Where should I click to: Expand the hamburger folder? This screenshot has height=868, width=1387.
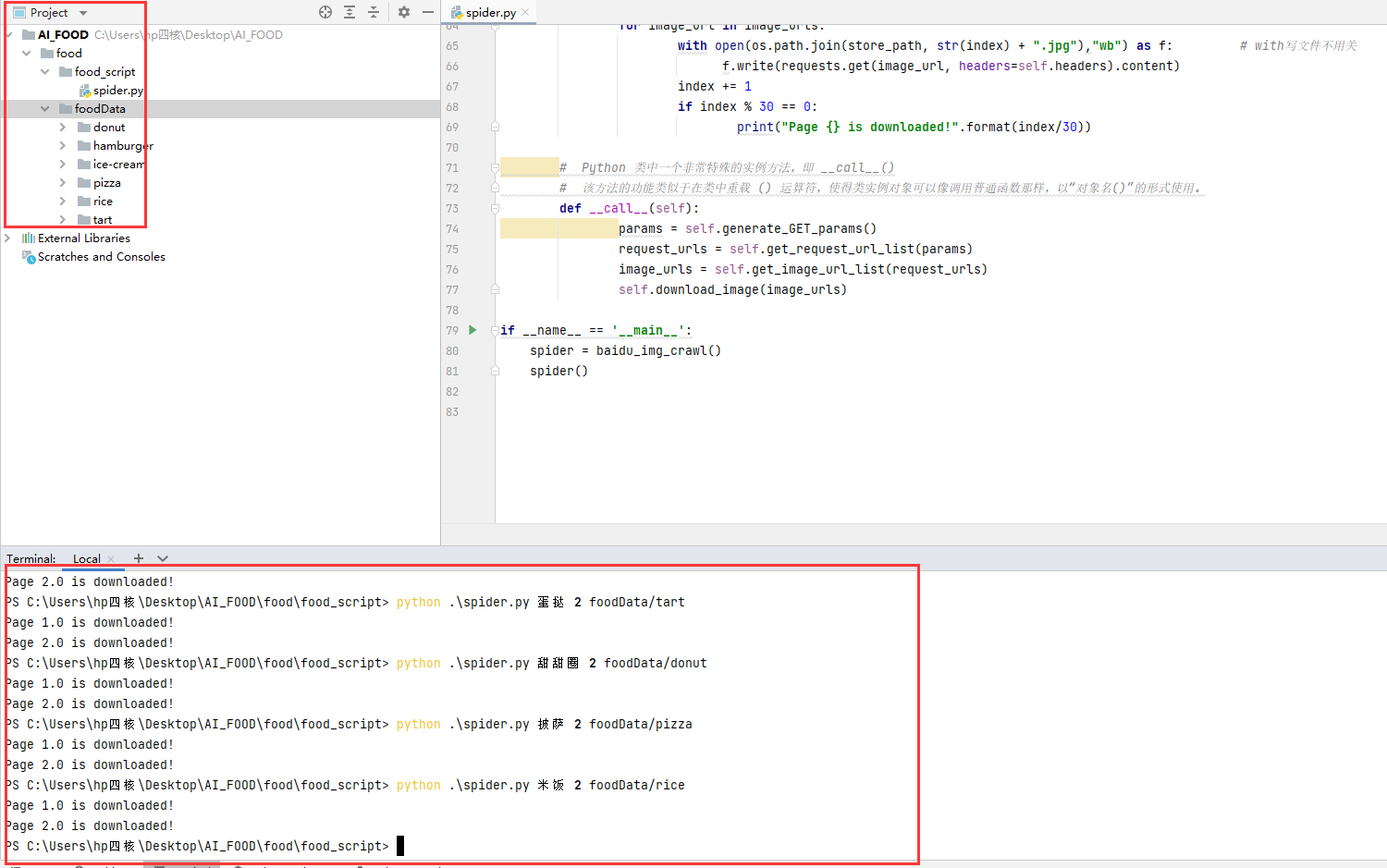[63, 146]
